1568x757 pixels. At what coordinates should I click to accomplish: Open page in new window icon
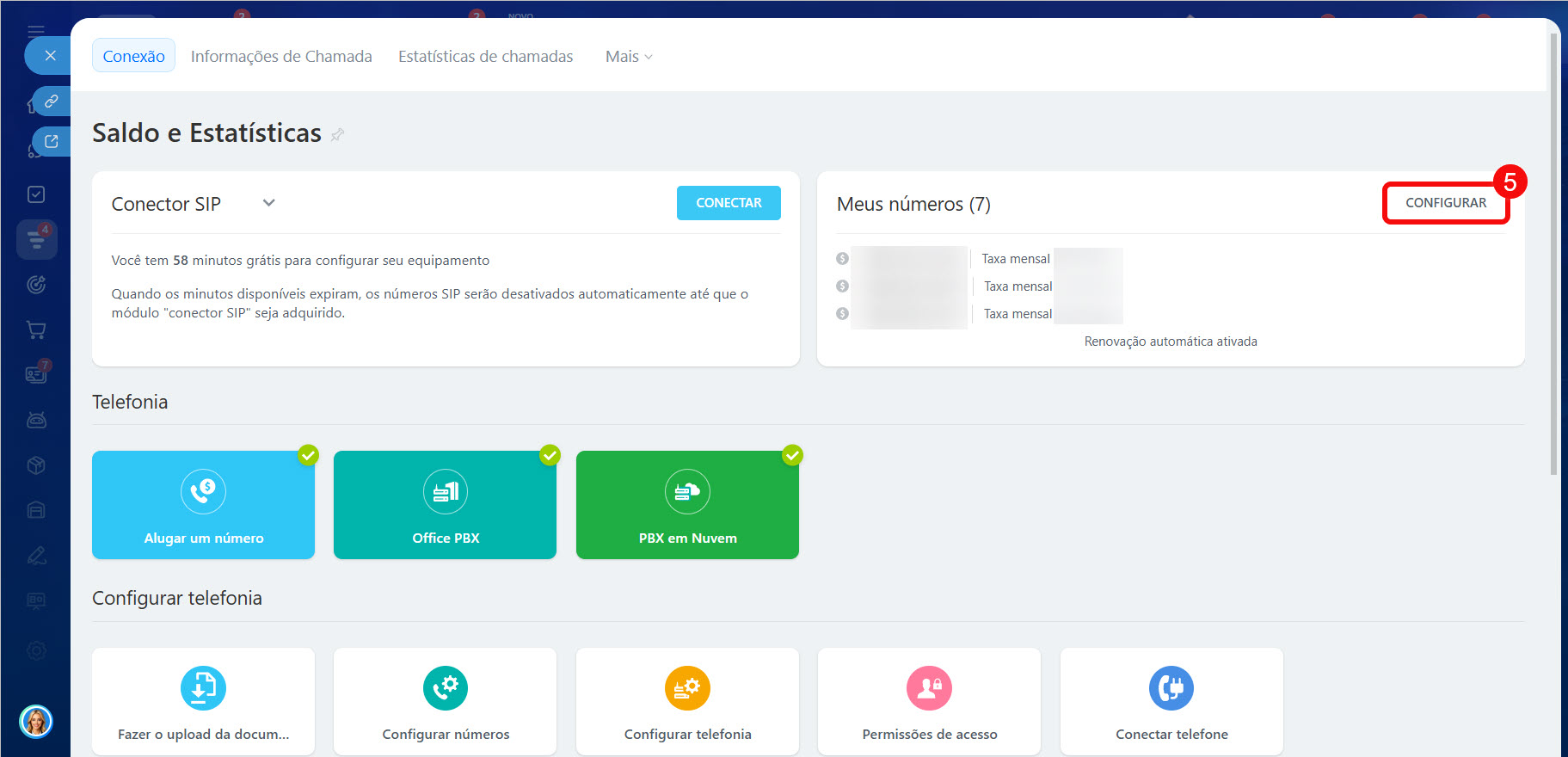pyautogui.click(x=52, y=142)
